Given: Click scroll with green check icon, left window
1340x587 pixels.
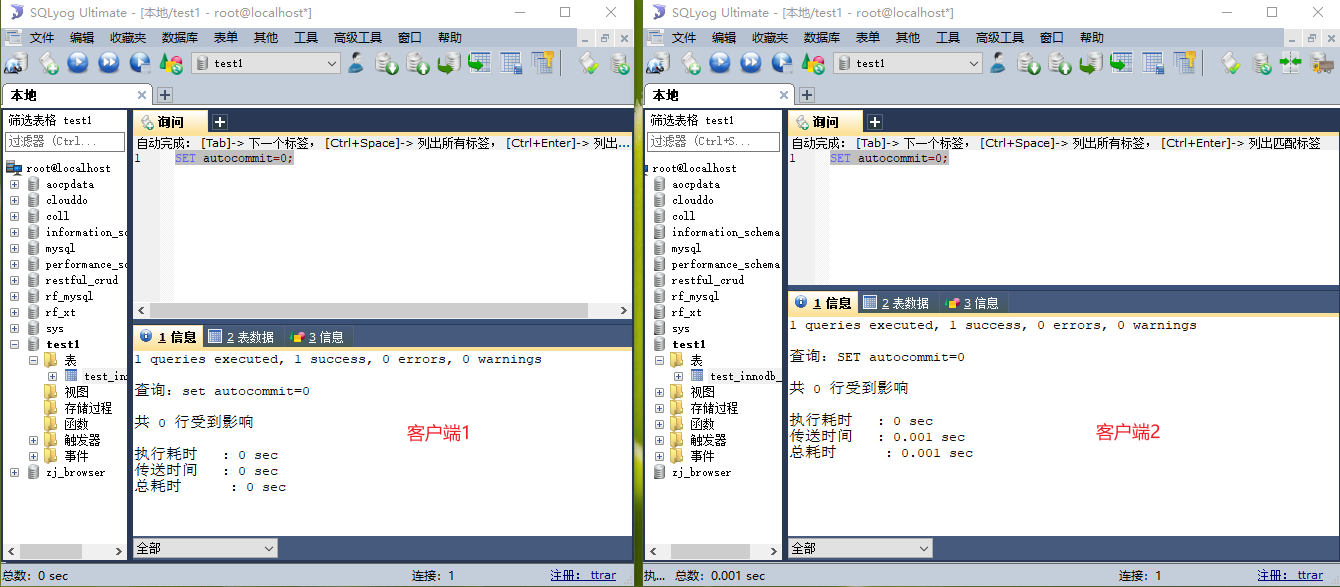Looking at the screenshot, I should [589, 63].
